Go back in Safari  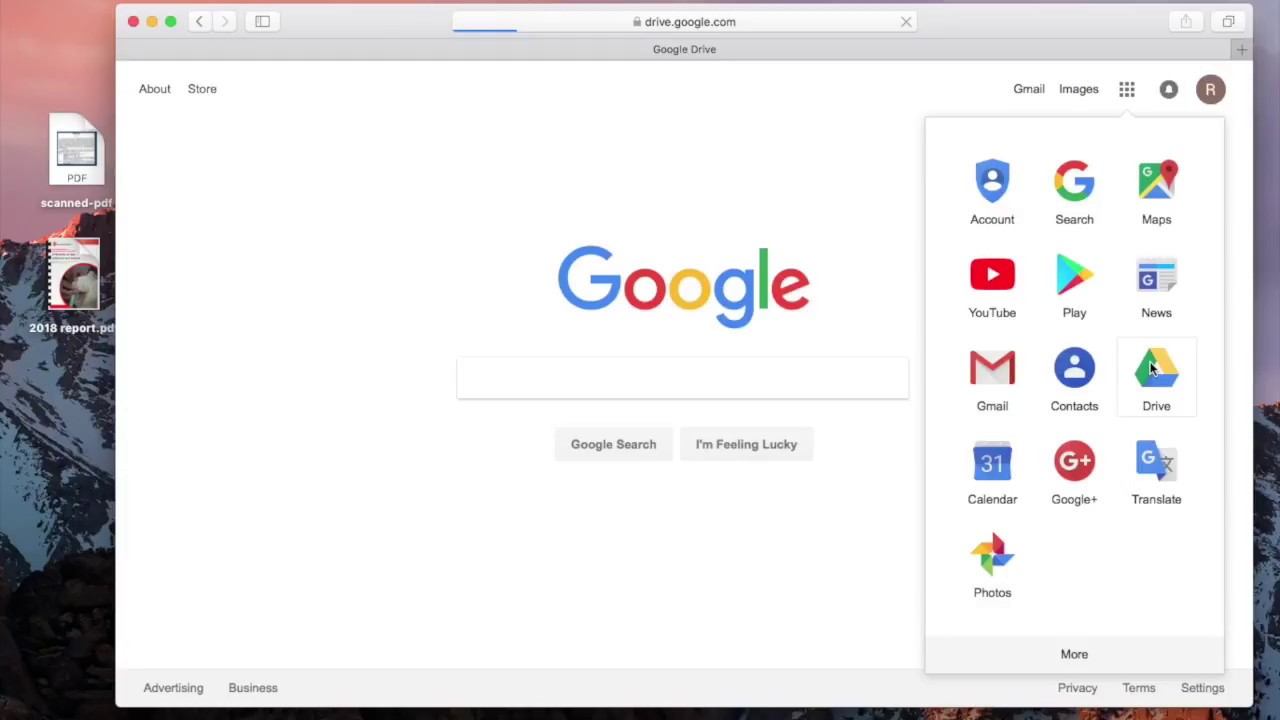click(199, 21)
